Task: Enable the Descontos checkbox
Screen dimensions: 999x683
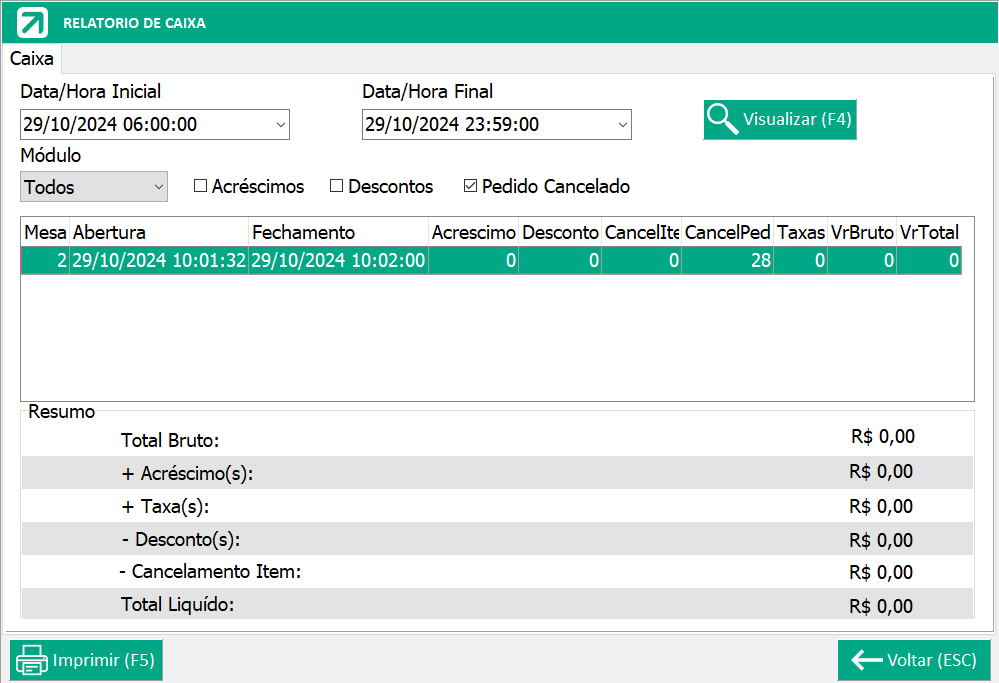Action: (336, 185)
